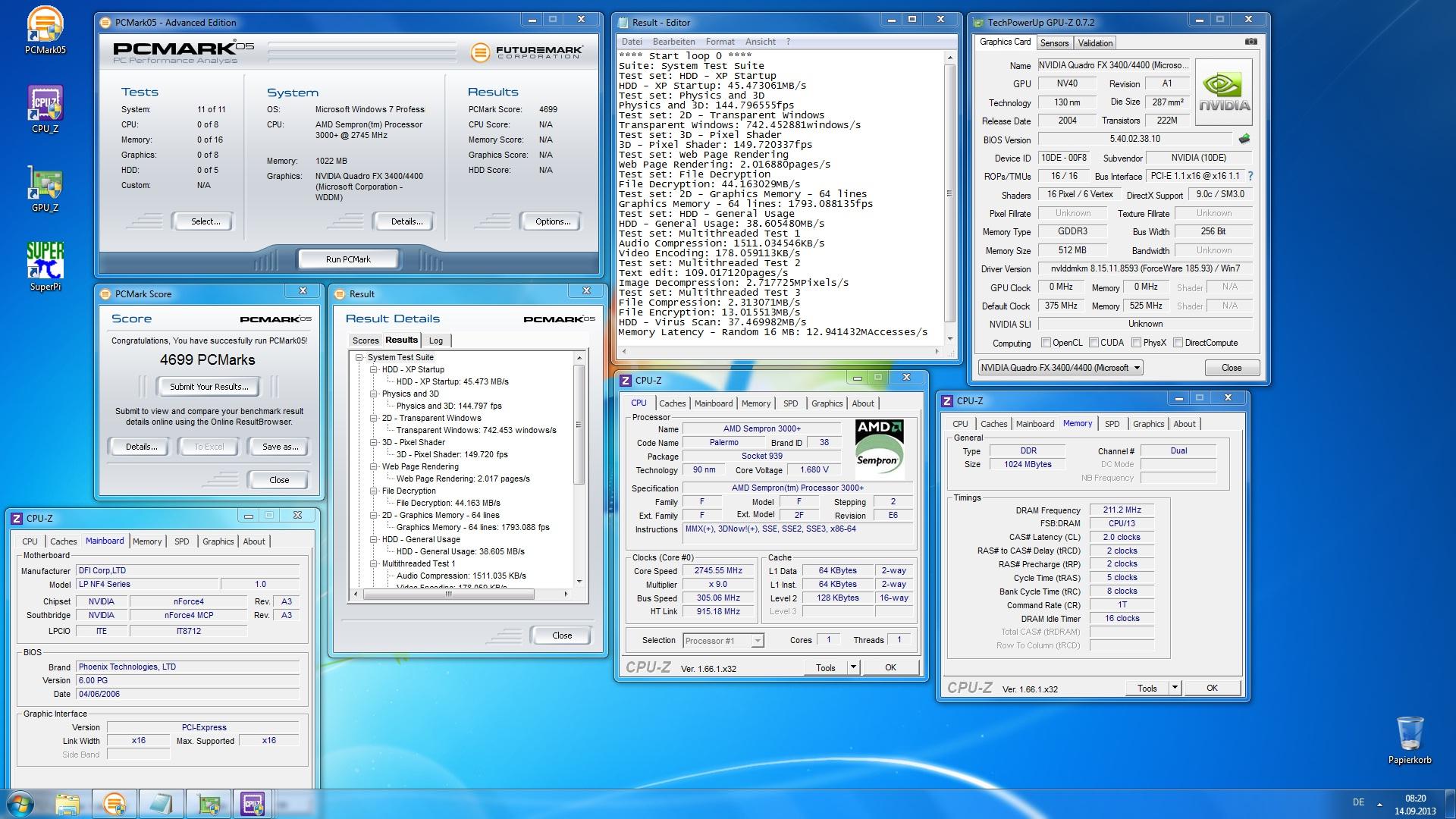Click the clock showing 08:20 in the taskbar

click(x=1415, y=799)
